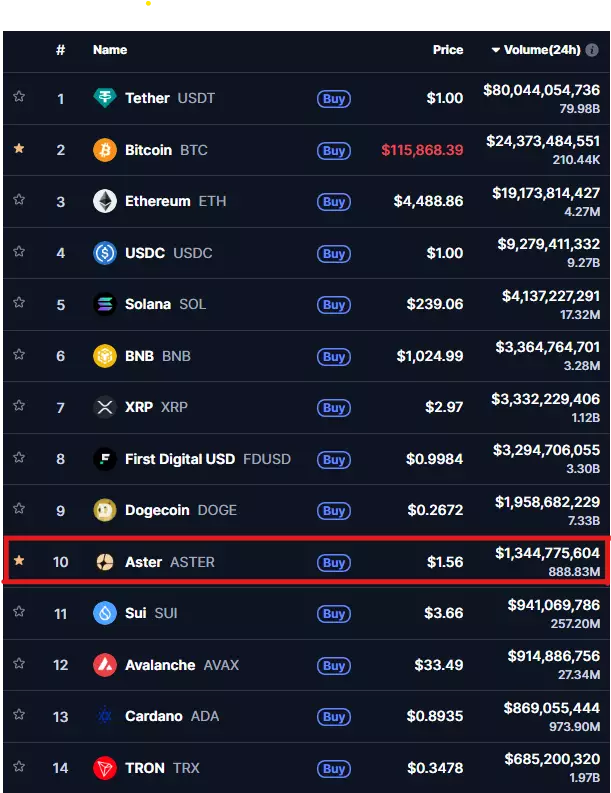Click the Tether coin logo icon

tap(104, 98)
